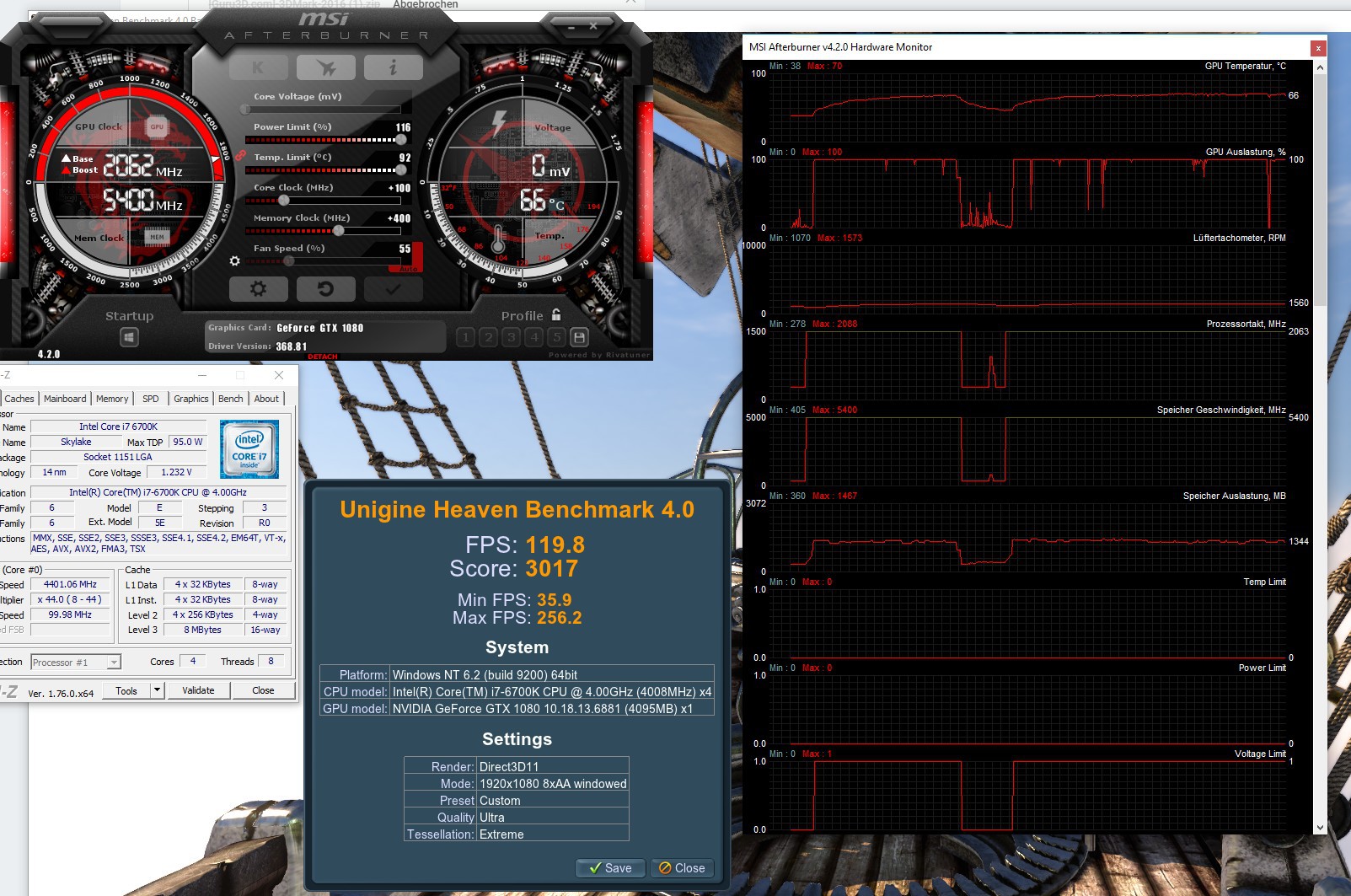Click the Power Limit slider knob

[x=402, y=139]
